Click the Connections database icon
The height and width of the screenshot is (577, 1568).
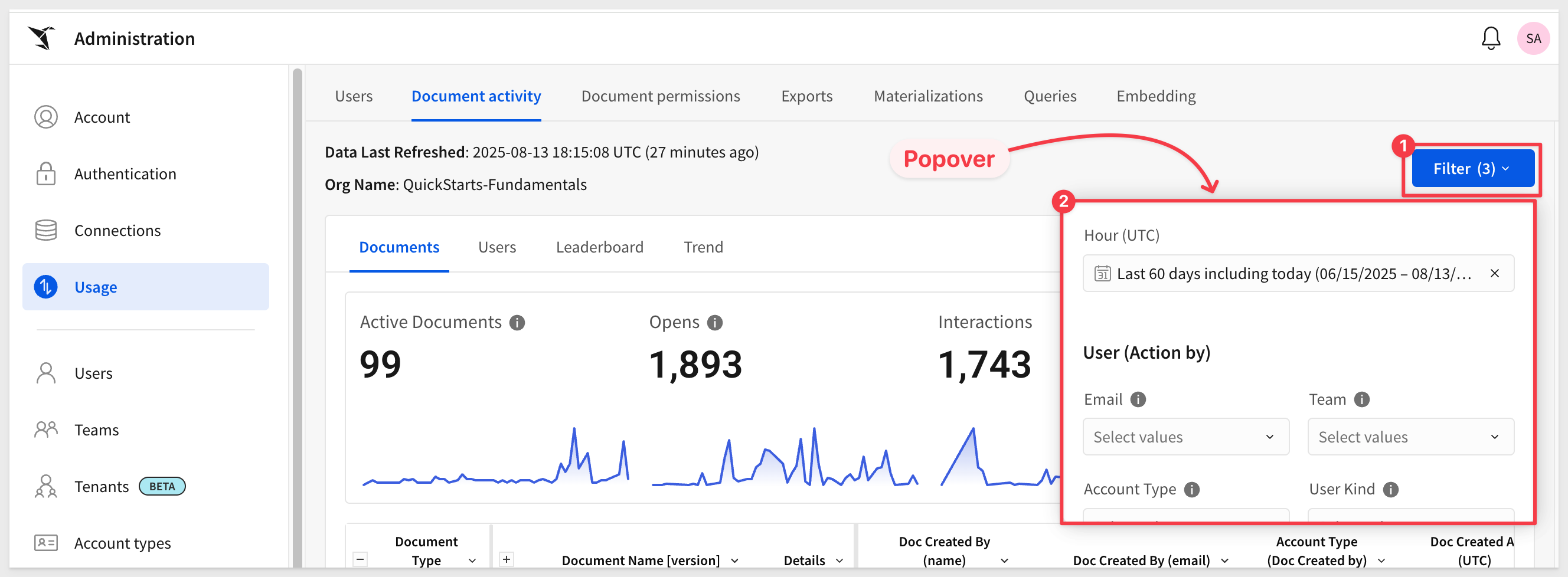(45, 230)
